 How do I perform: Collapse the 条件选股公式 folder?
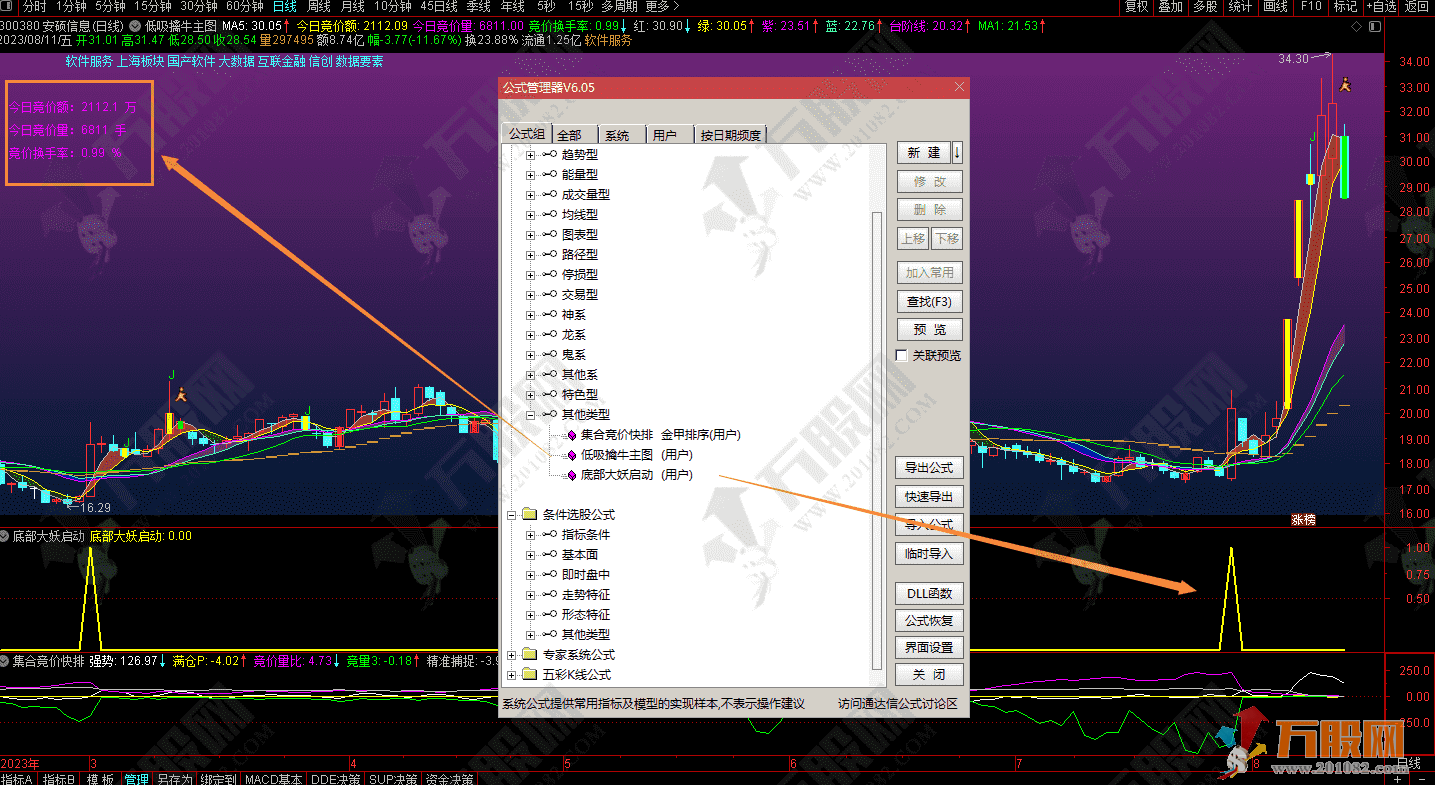click(x=511, y=515)
